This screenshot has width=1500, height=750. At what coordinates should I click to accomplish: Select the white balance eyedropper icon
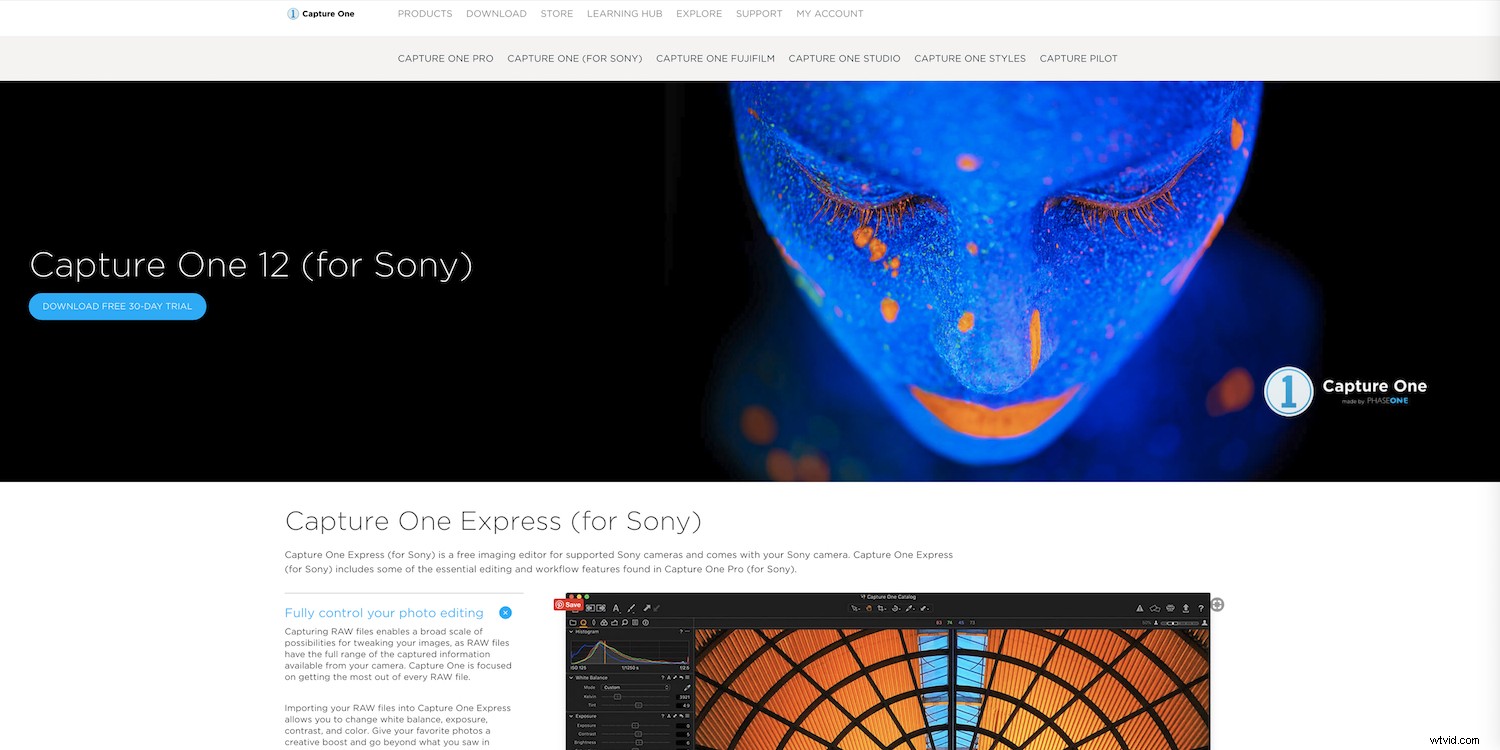coord(687,688)
